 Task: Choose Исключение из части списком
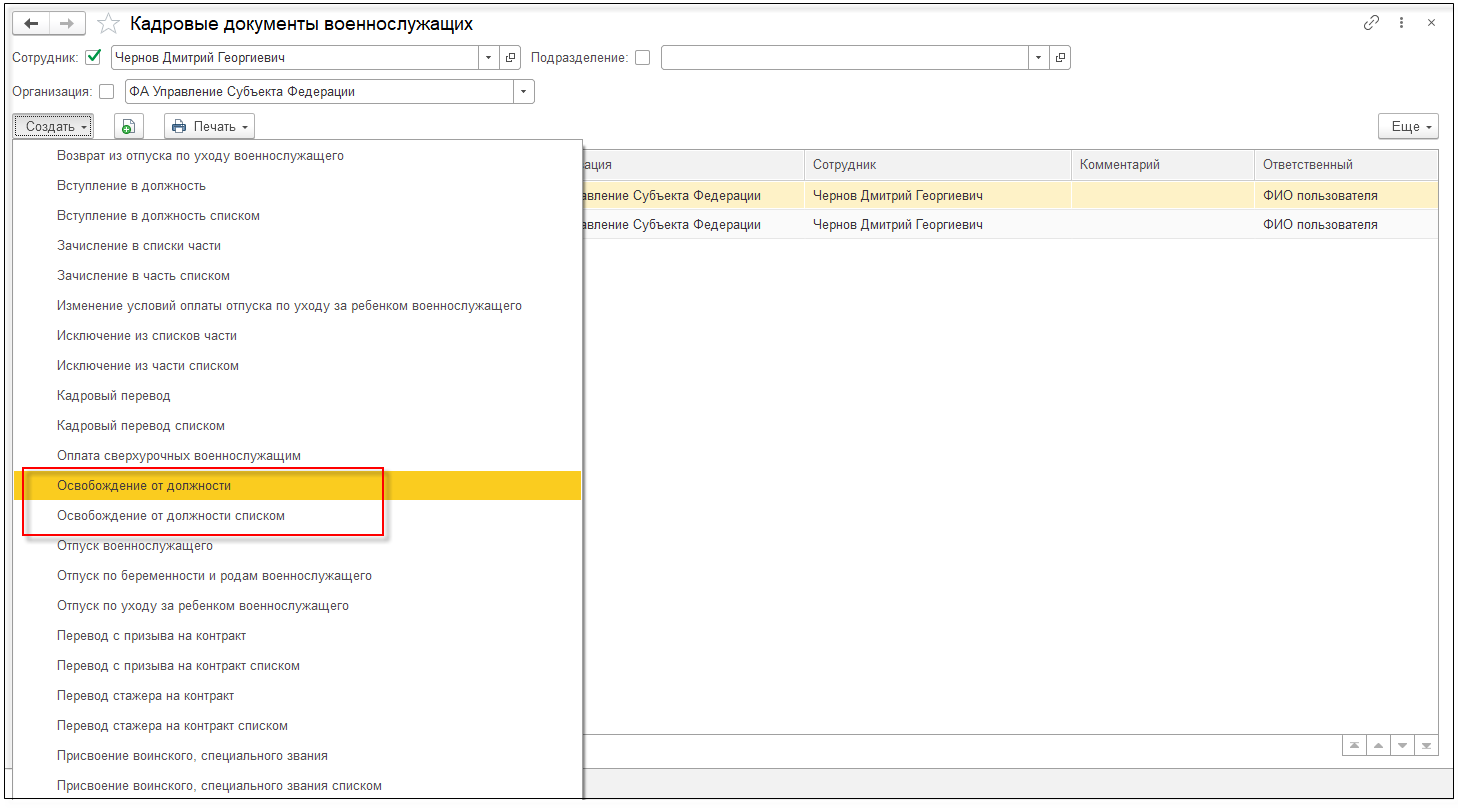click(297, 366)
